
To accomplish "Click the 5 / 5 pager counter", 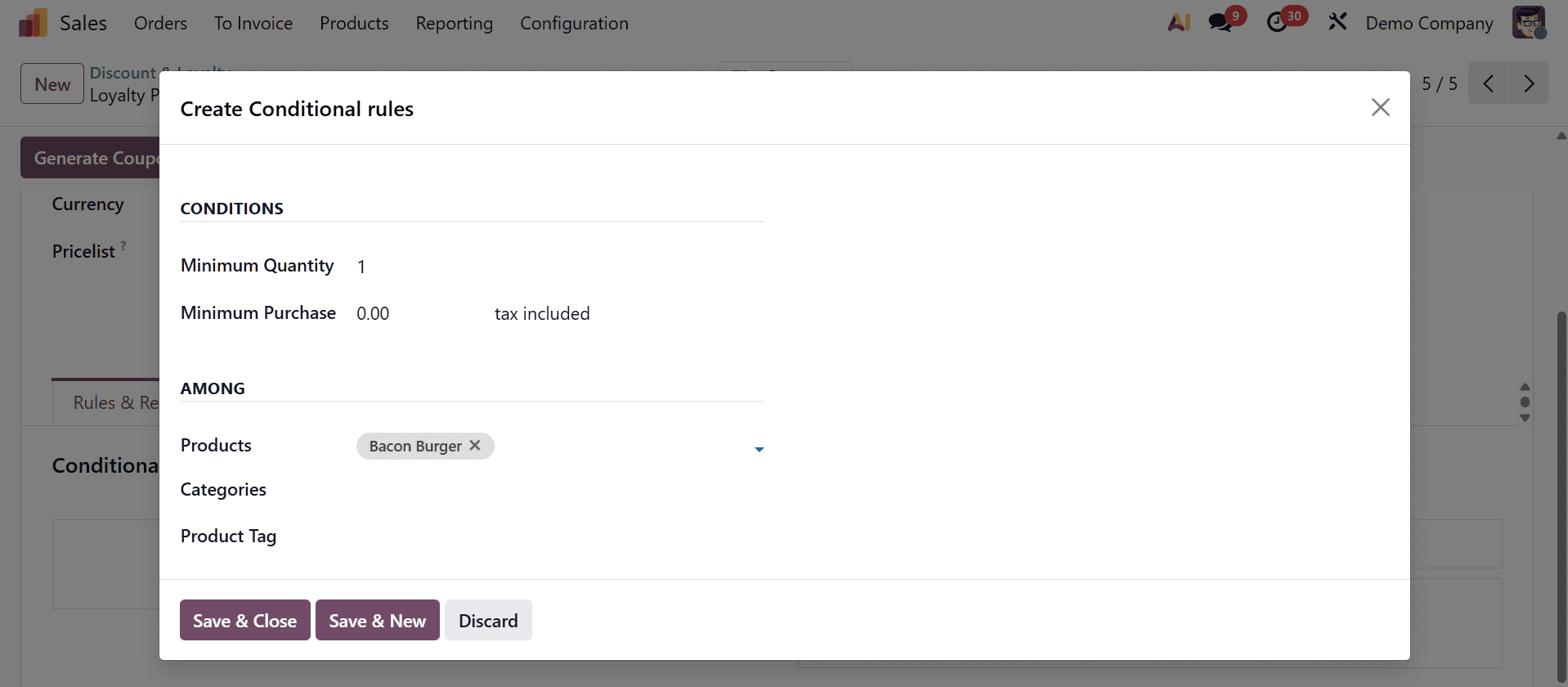I will click(x=1439, y=83).
